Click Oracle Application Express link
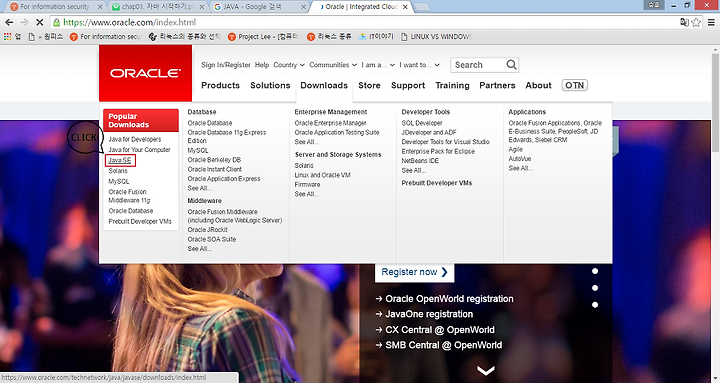720x383 pixels. pos(224,179)
